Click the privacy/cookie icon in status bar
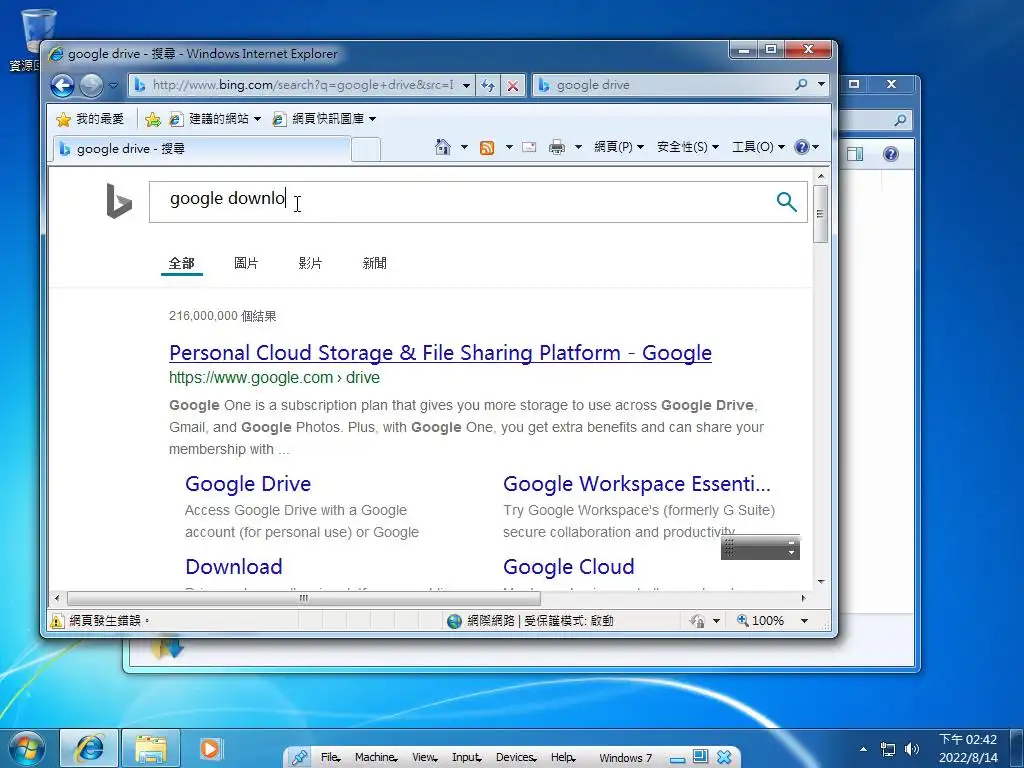The image size is (1024, 768). pos(697,621)
